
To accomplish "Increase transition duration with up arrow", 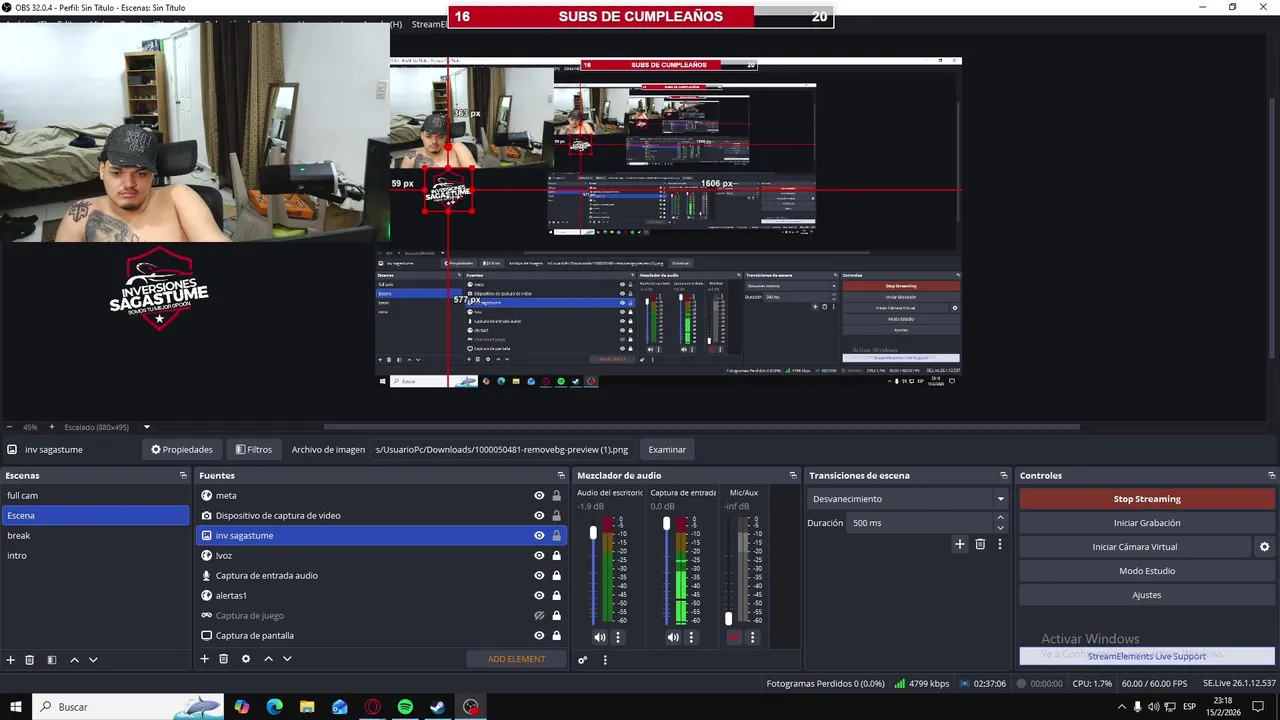I will pos(1000,518).
